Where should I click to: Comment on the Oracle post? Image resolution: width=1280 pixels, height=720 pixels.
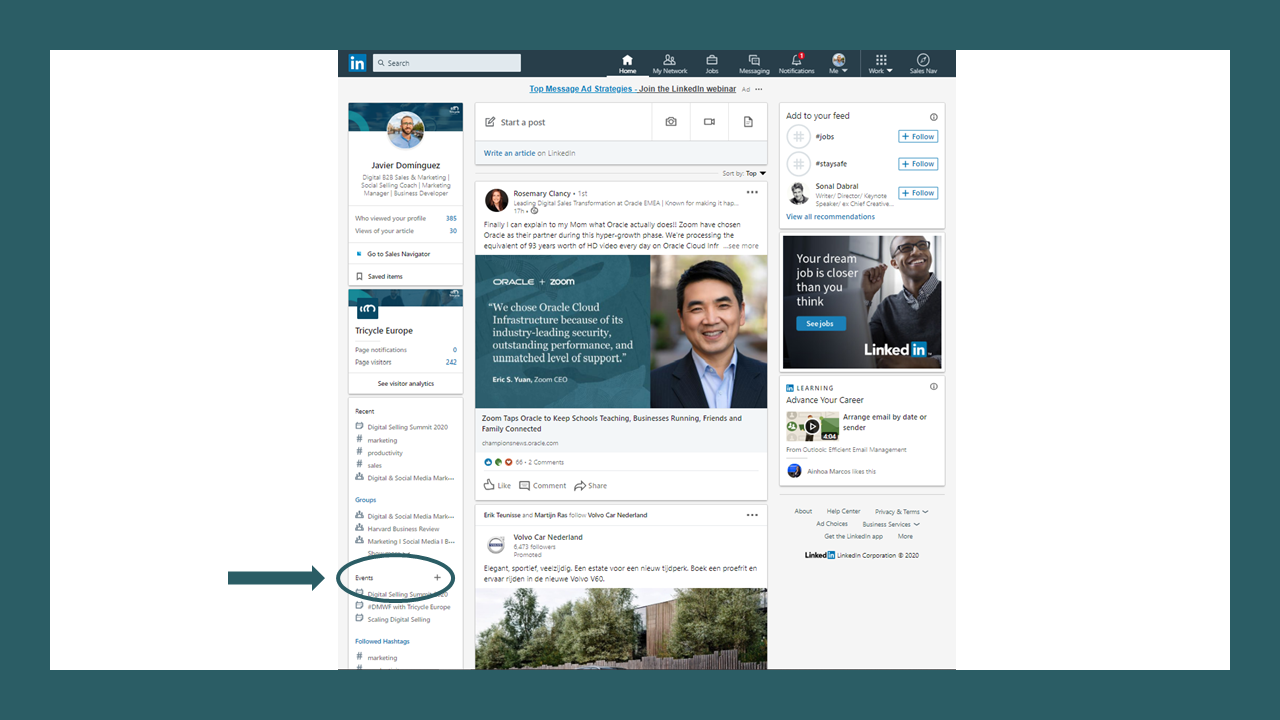(x=542, y=485)
